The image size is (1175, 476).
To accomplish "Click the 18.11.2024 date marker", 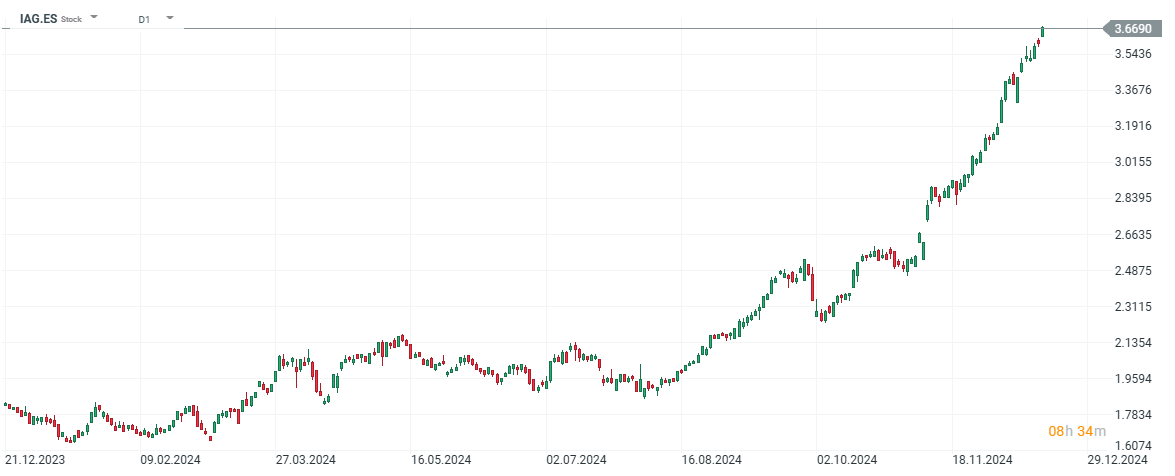I will 983,459.
